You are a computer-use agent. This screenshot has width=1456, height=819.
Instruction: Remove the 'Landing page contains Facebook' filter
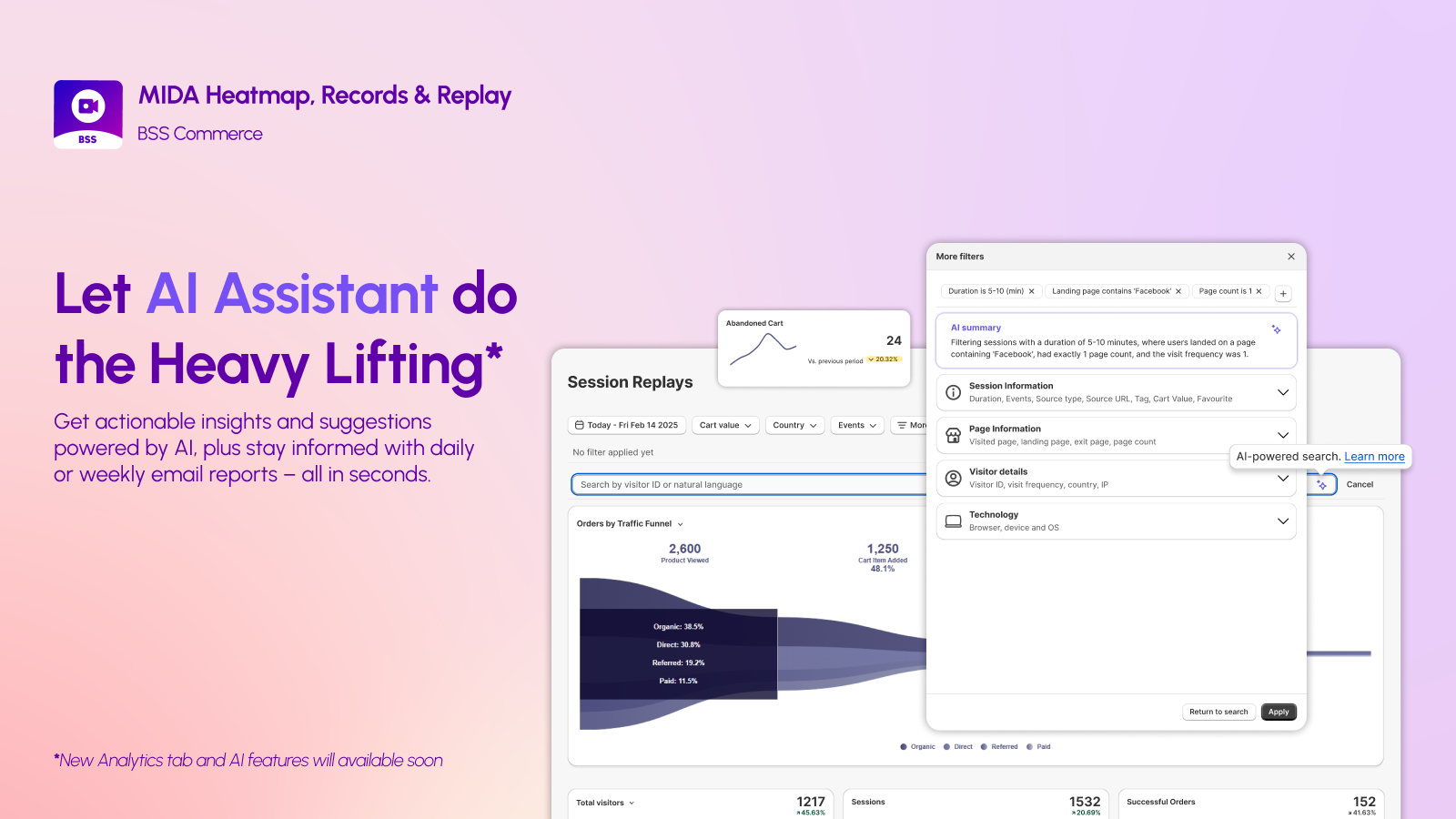[x=1178, y=291]
